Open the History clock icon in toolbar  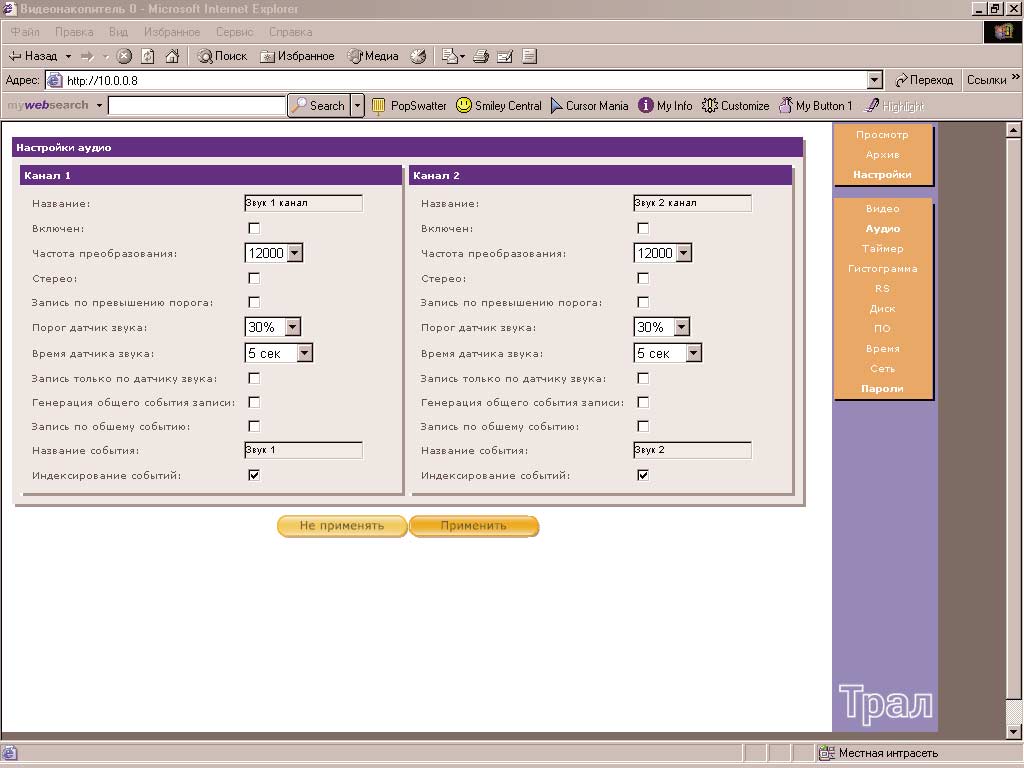tap(418, 56)
